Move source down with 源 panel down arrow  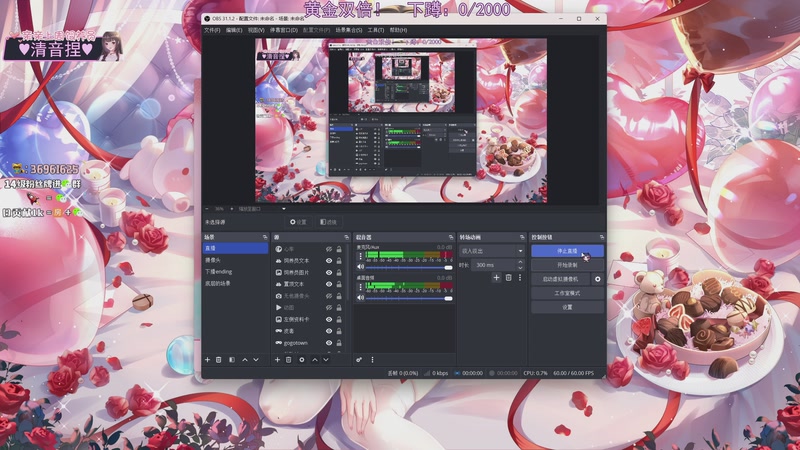[326, 360]
